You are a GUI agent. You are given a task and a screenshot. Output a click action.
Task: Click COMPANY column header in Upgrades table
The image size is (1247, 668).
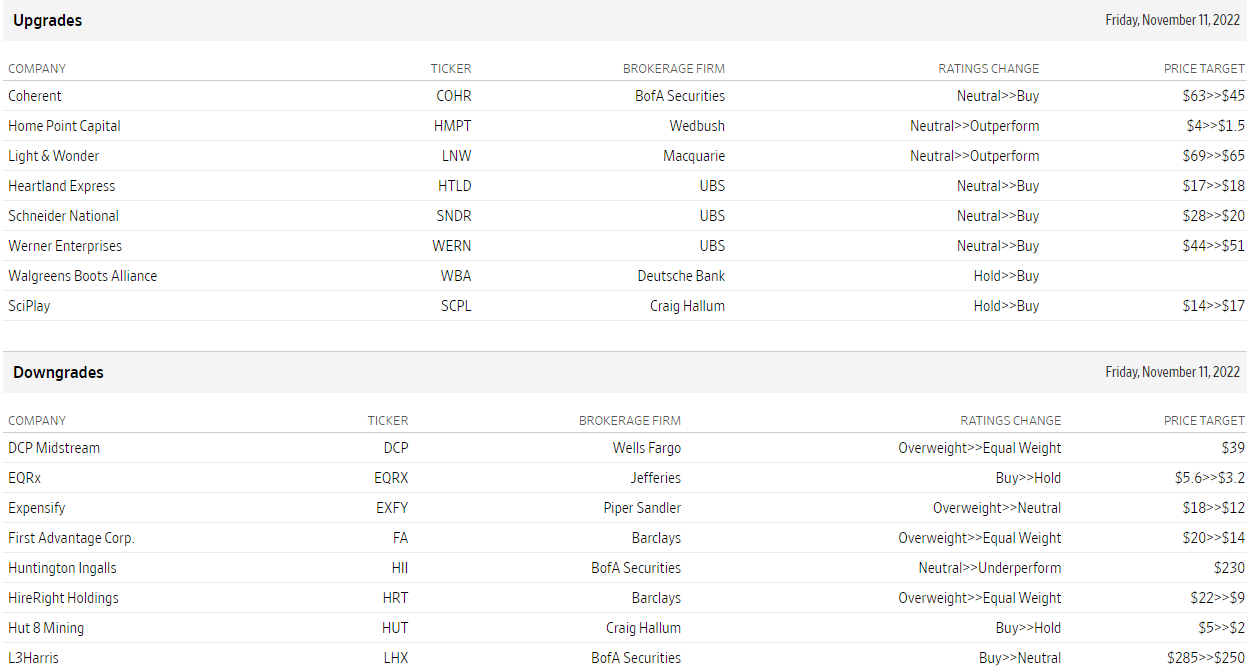click(37, 69)
